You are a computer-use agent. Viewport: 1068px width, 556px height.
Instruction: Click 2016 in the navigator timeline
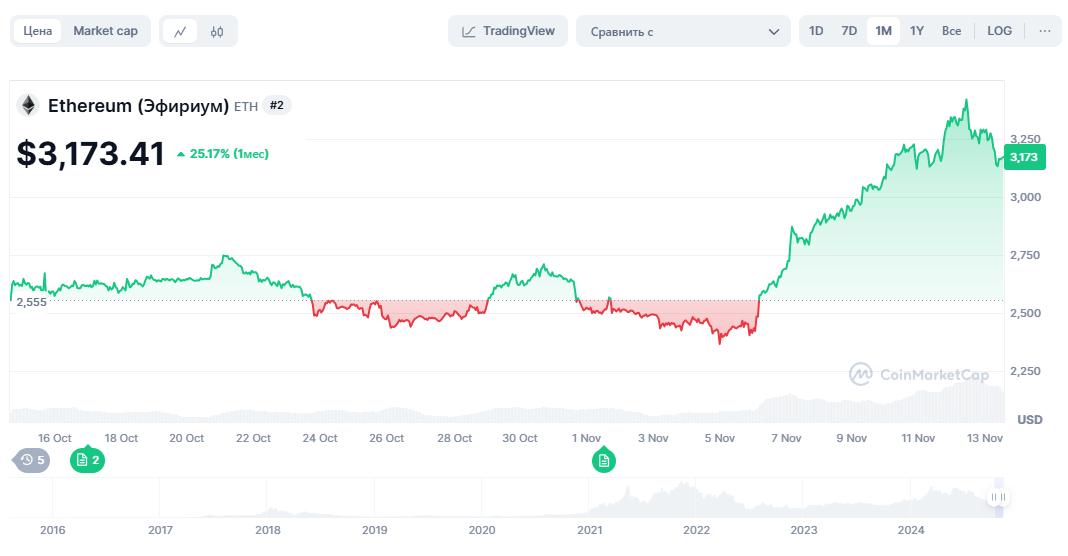pyautogui.click(x=52, y=530)
